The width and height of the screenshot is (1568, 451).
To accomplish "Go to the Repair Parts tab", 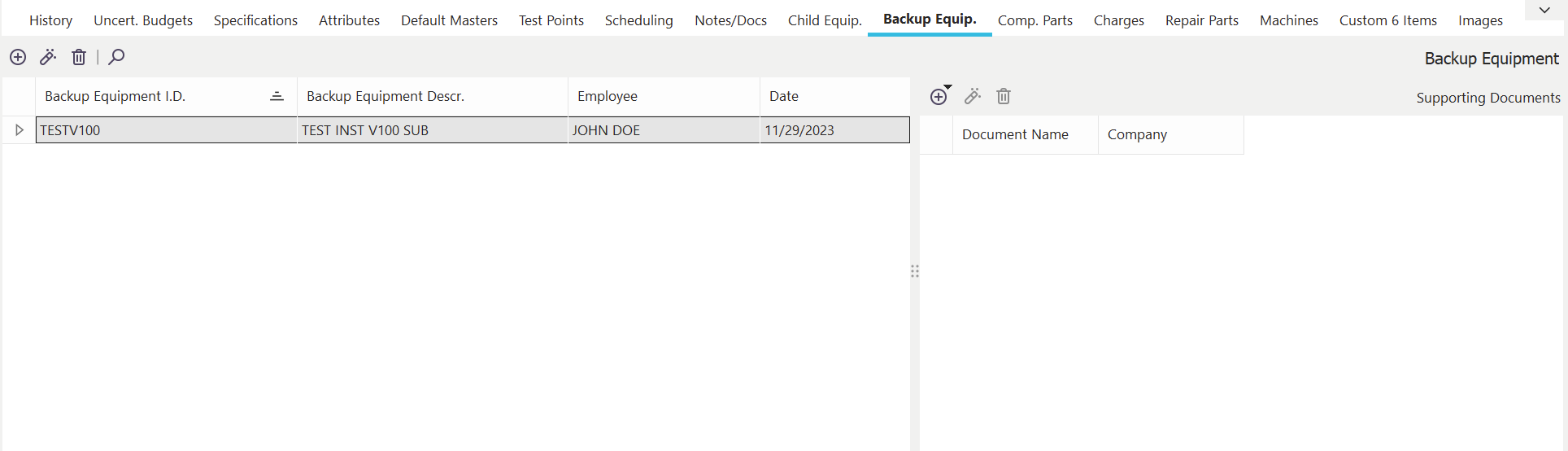I will click(1201, 20).
